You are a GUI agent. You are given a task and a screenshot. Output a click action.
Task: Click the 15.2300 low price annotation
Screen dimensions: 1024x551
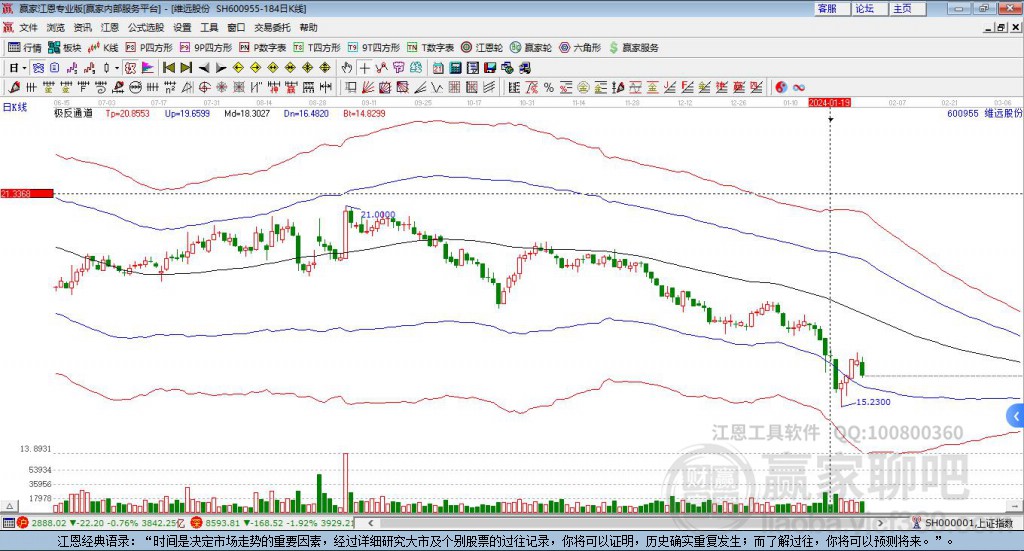coord(873,402)
